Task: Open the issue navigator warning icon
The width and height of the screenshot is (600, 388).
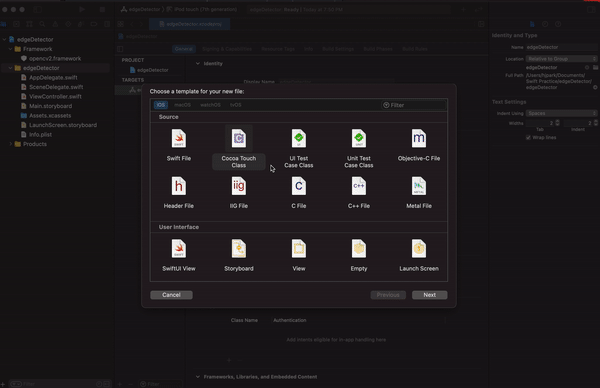Action: click(x=55, y=24)
